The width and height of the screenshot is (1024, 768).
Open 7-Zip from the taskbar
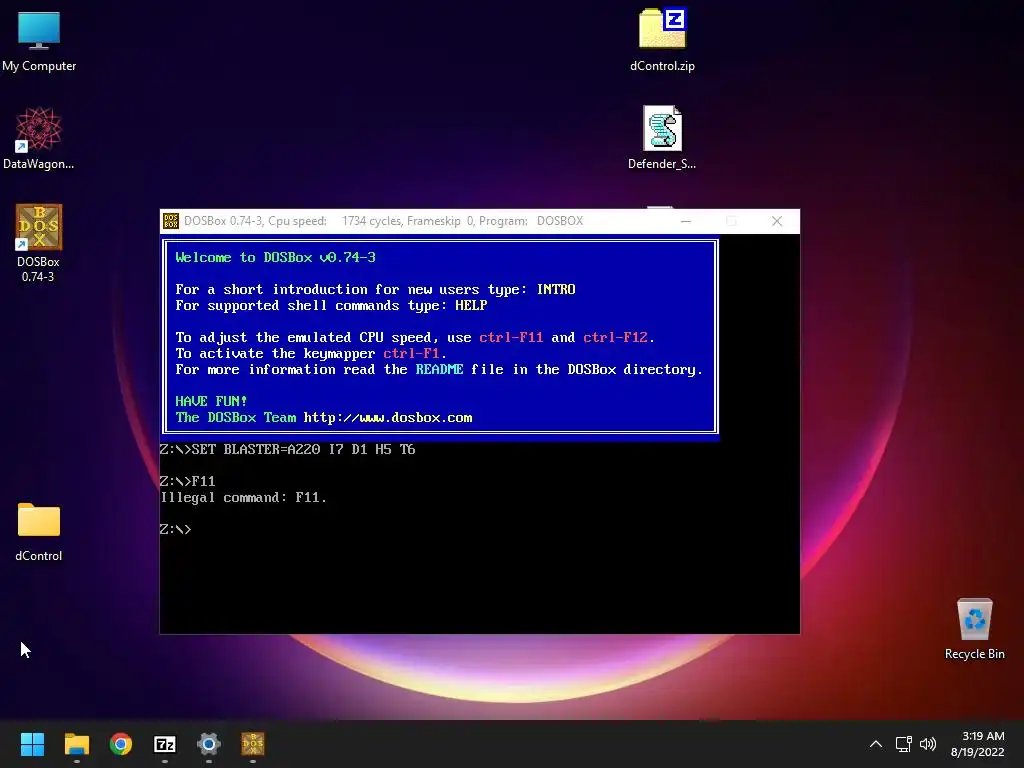coord(165,744)
